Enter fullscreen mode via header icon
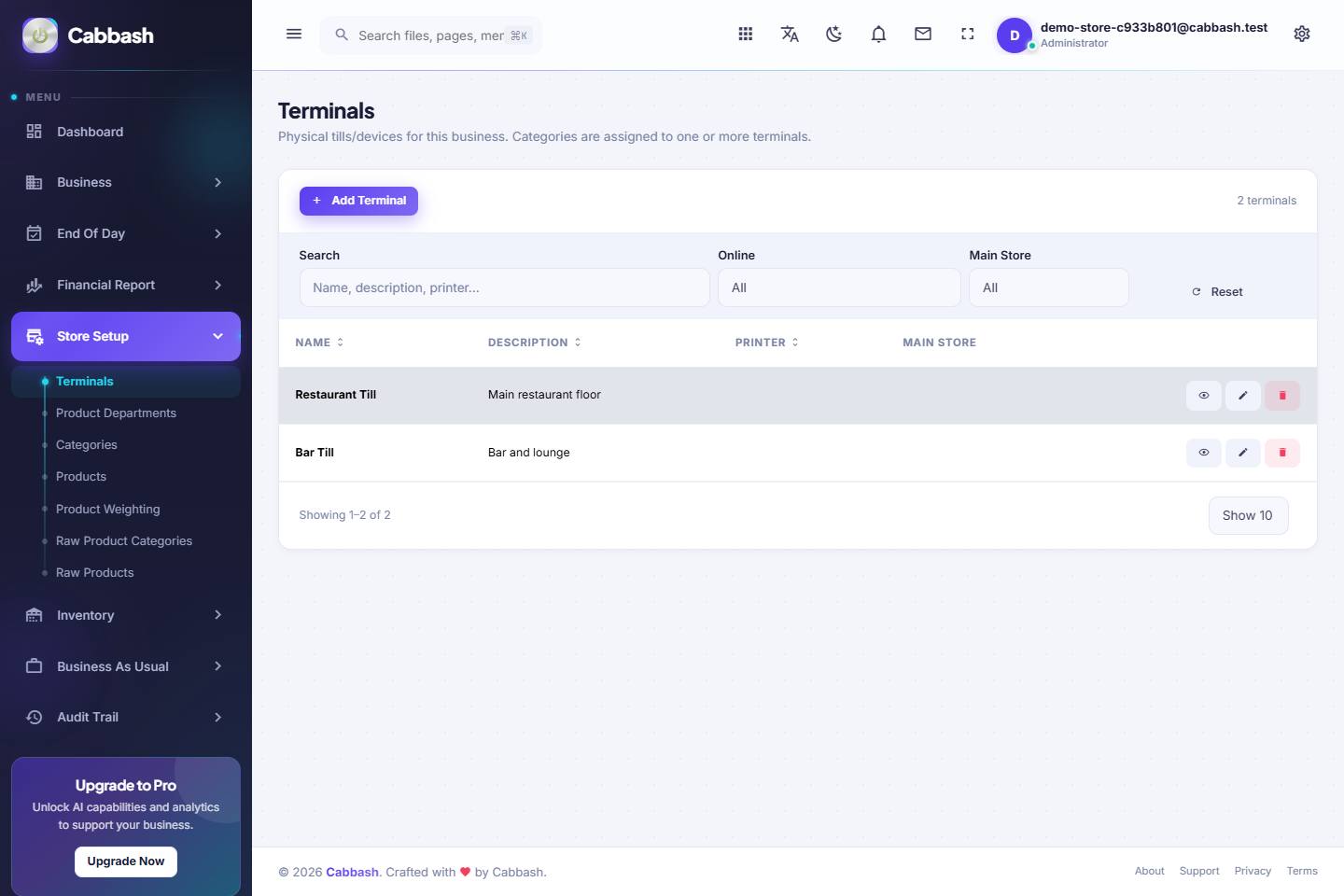Screen dimensions: 1344x896 [x=968, y=35]
